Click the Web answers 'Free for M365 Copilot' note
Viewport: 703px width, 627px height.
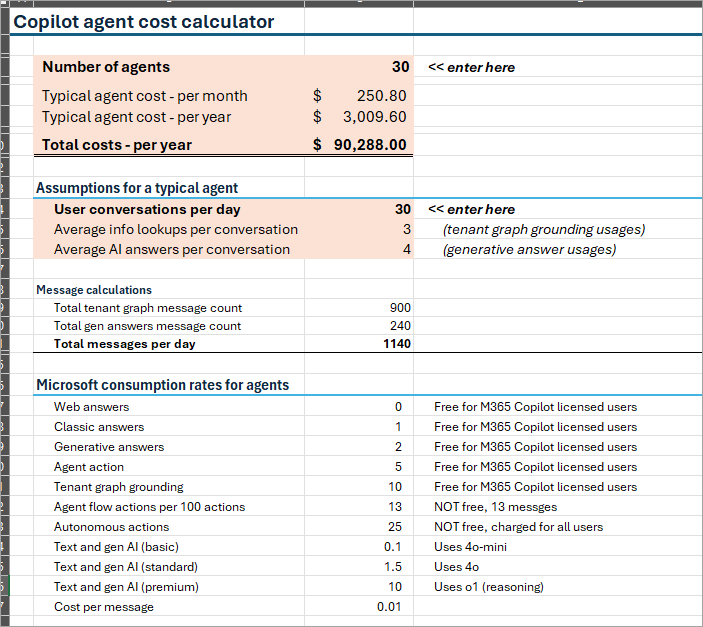pyautogui.click(x=535, y=407)
